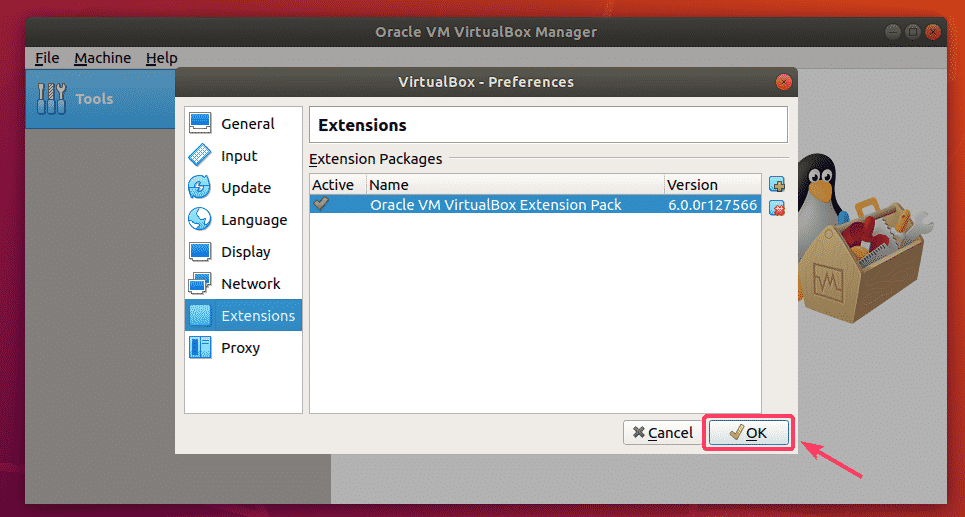This screenshot has width=965, height=517.
Task: Open the Input settings icon
Action: point(200,156)
